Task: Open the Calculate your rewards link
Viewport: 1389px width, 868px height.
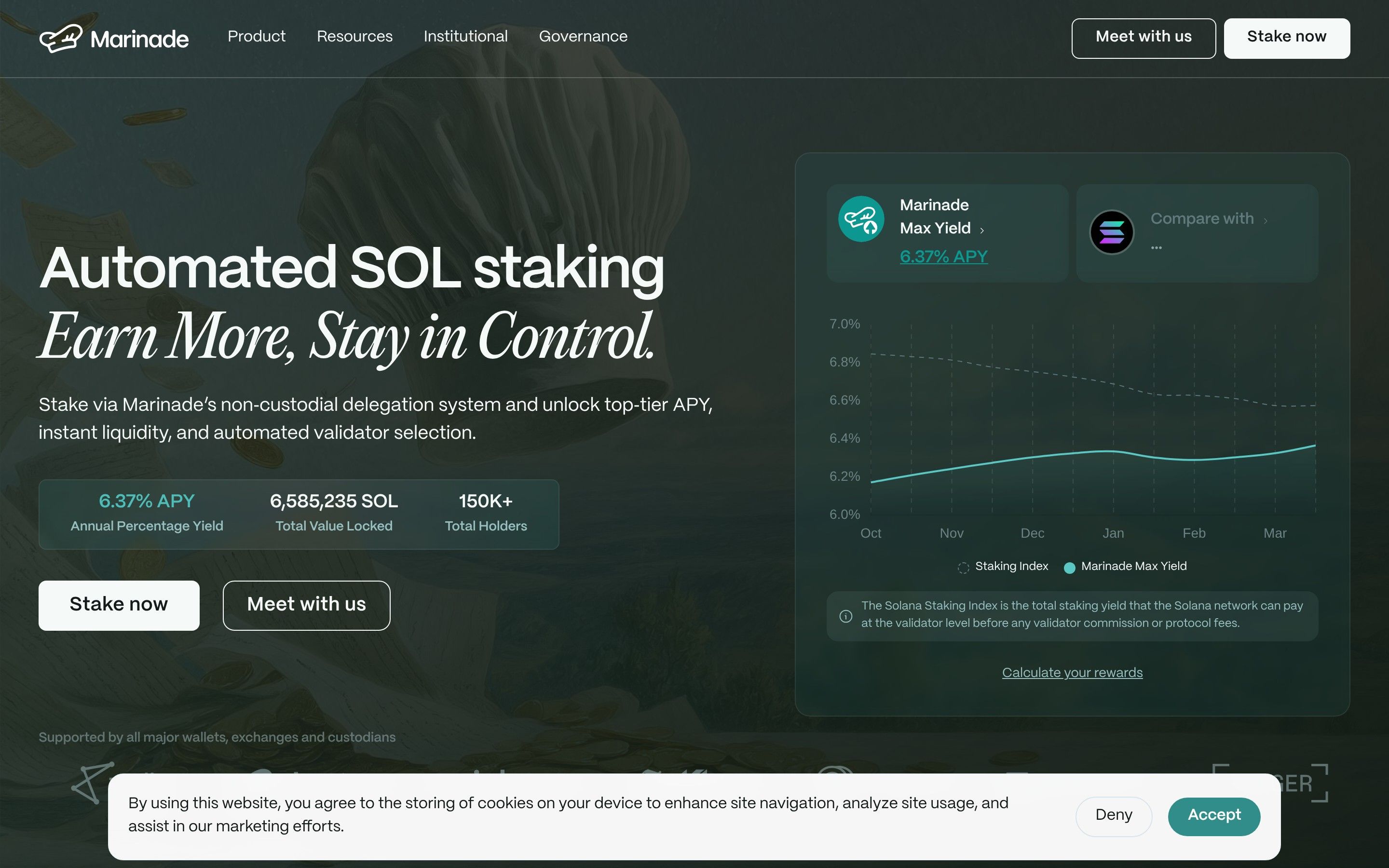Action: pos(1072,672)
